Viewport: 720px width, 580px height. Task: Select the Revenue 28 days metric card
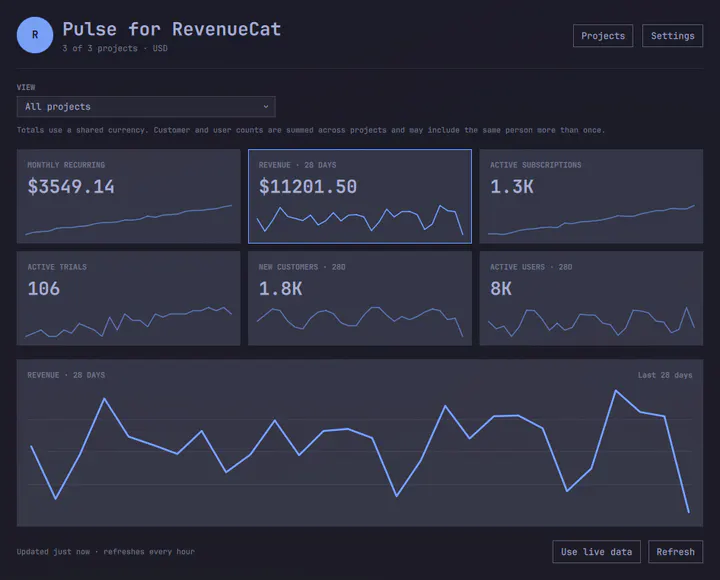360,196
